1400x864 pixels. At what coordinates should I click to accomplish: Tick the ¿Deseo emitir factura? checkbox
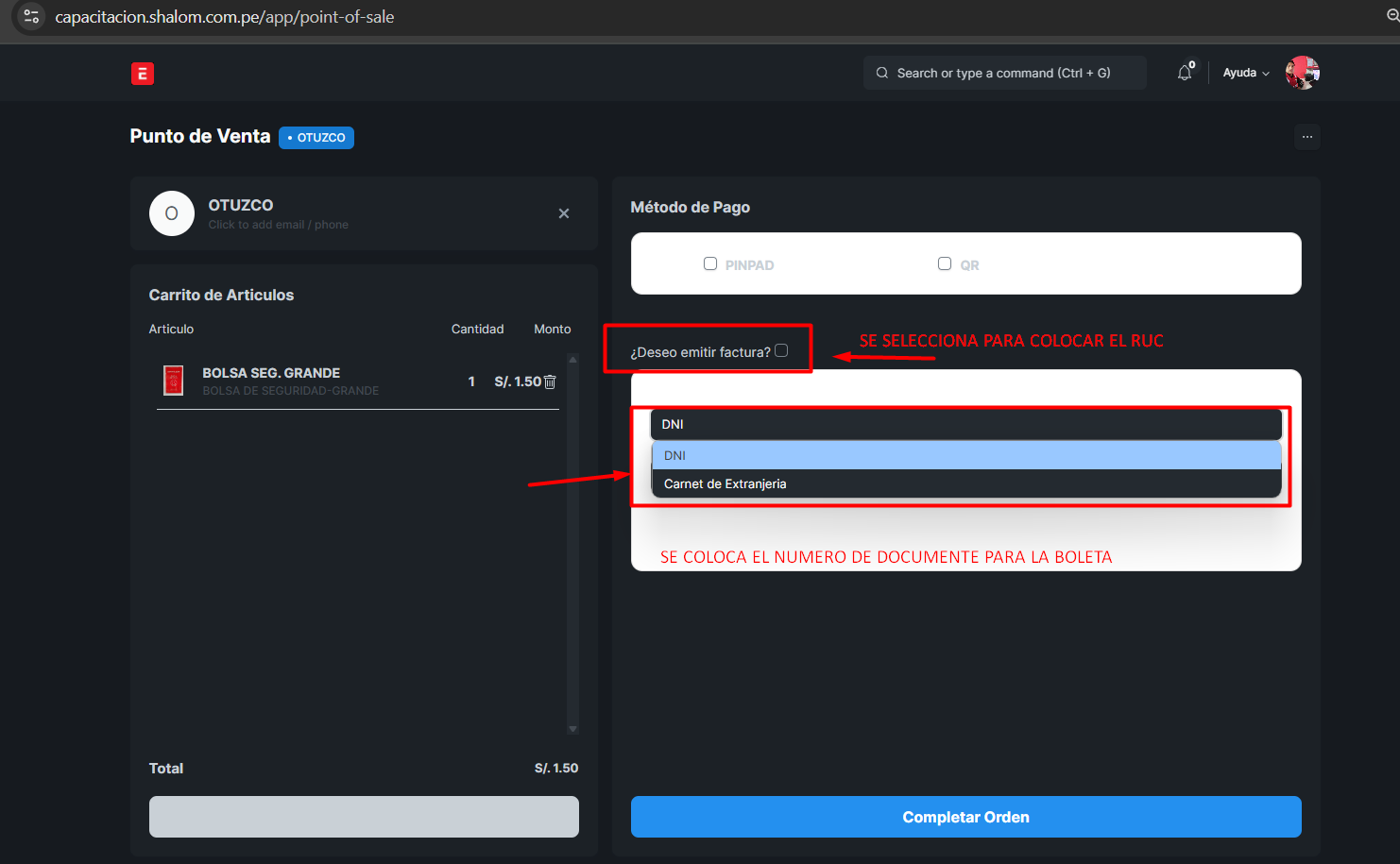point(781,350)
